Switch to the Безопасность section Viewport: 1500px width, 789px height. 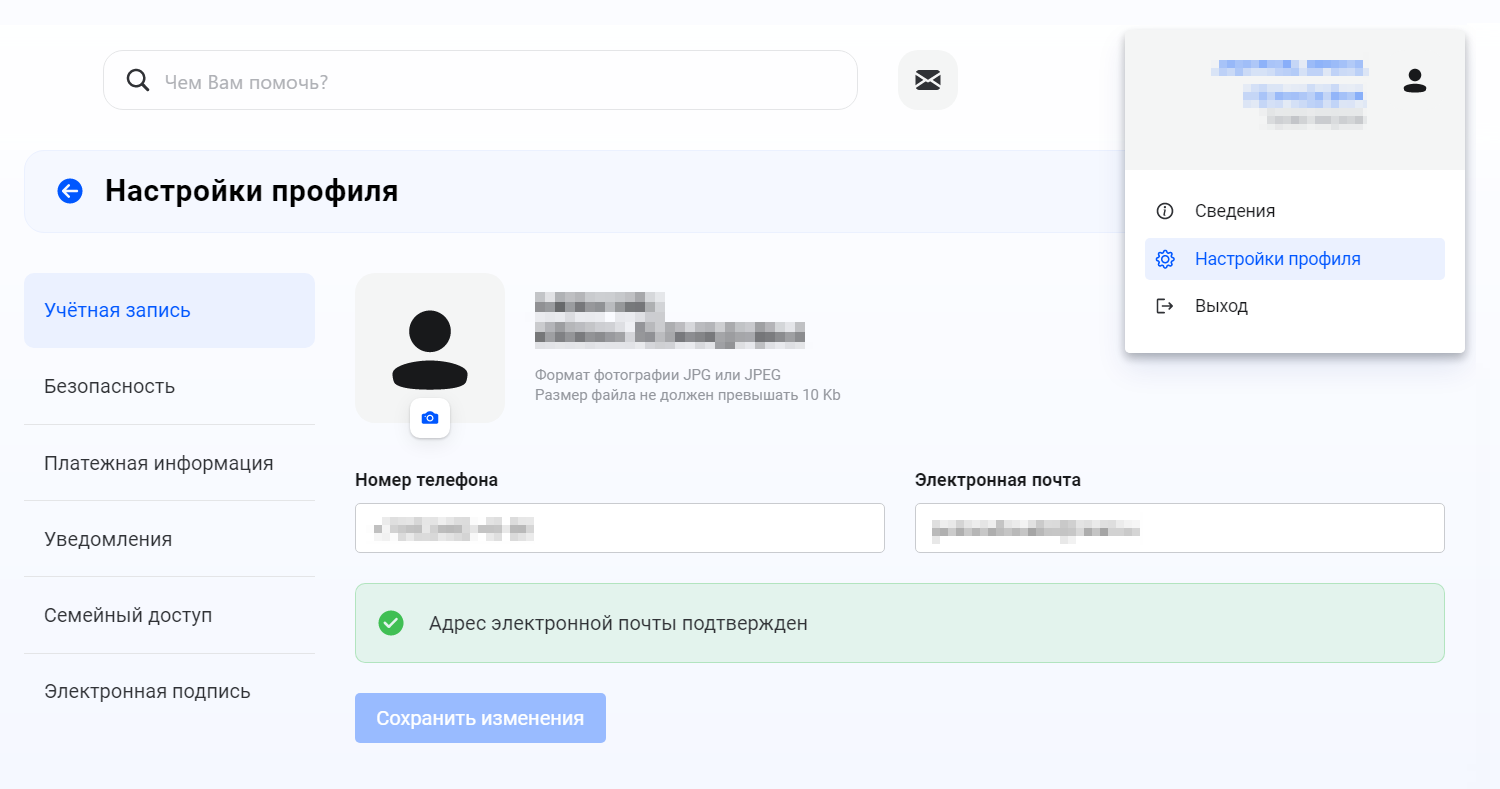169,386
